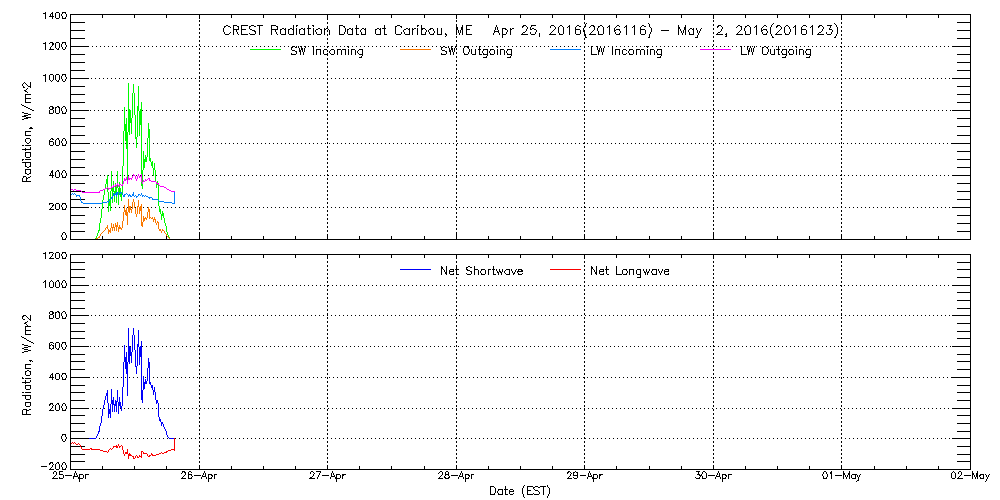Click the 28-Apr x-axis date label
1000x500 pixels.
point(456,476)
